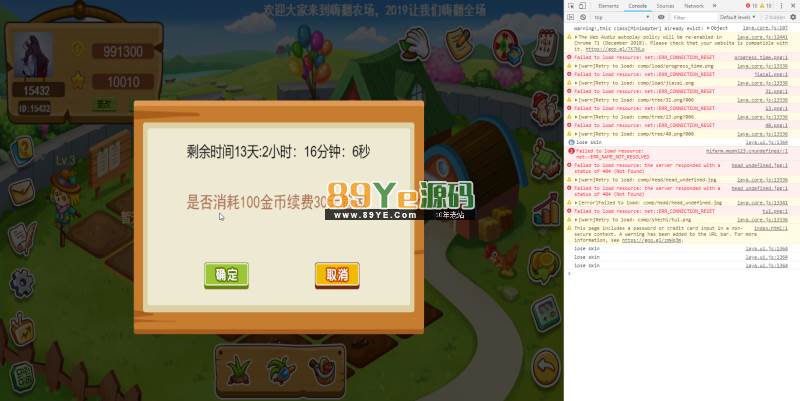
Task: Activate the DevTools inspect element picker
Action: pos(571,6)
